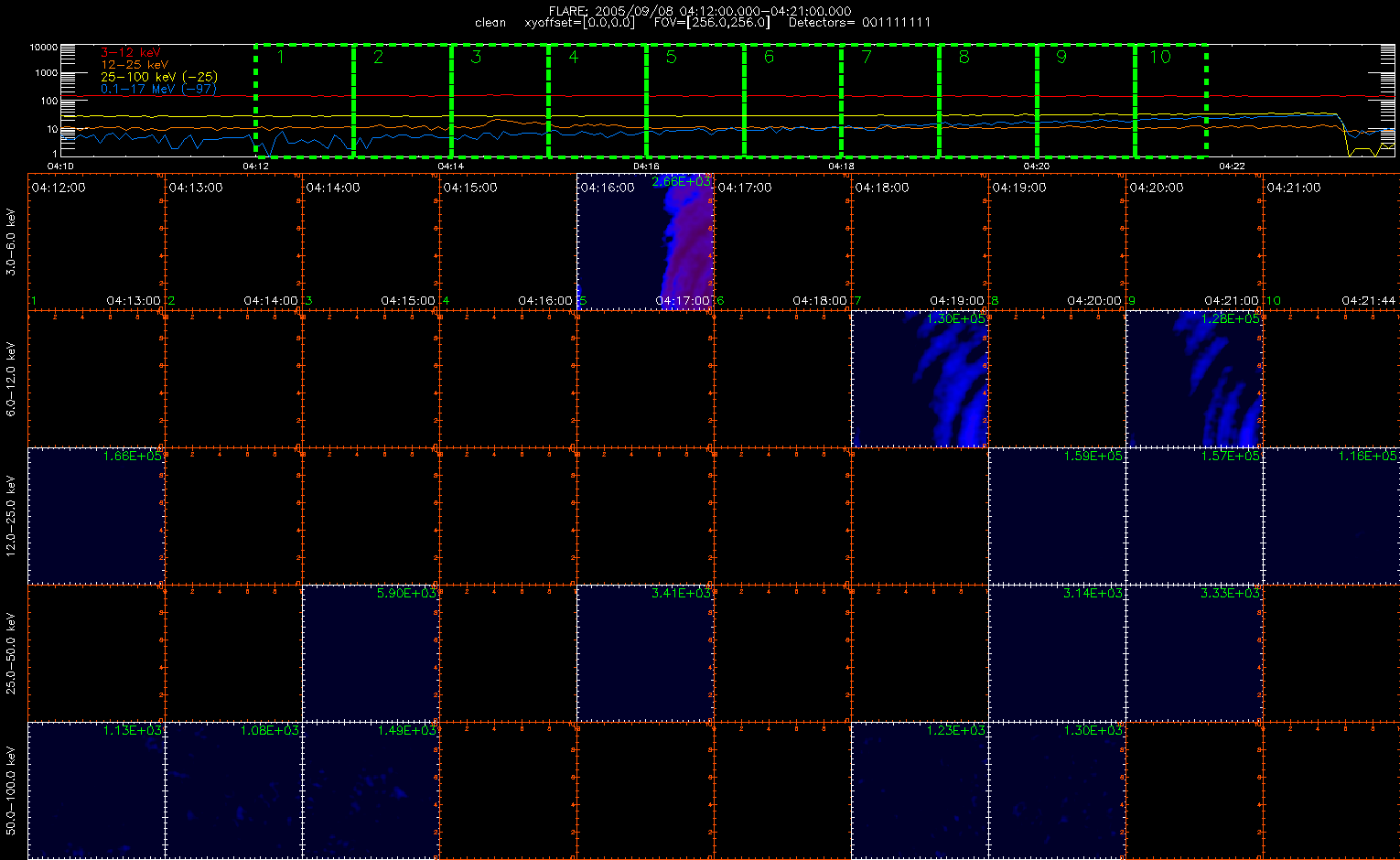
Task: Click the '6.0-12.0 keV' row label
Action: pyautogui.click(x=11, y=379)
